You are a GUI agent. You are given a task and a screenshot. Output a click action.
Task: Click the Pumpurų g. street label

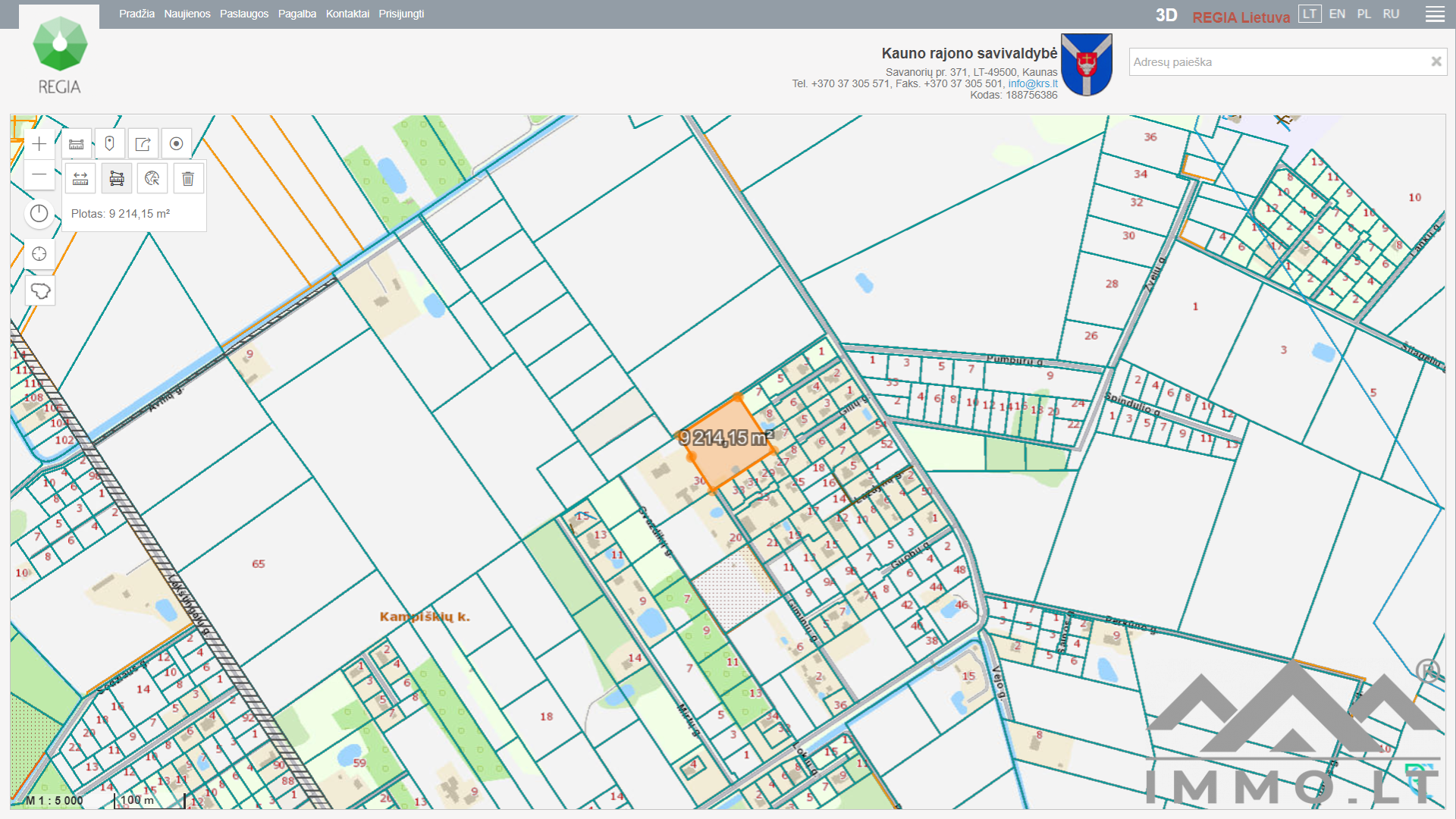[1015, 359]
